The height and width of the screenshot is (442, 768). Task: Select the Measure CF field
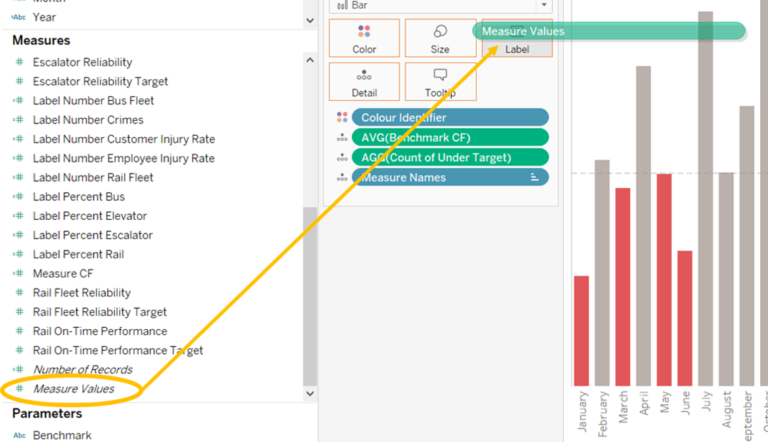coord(63,273)
